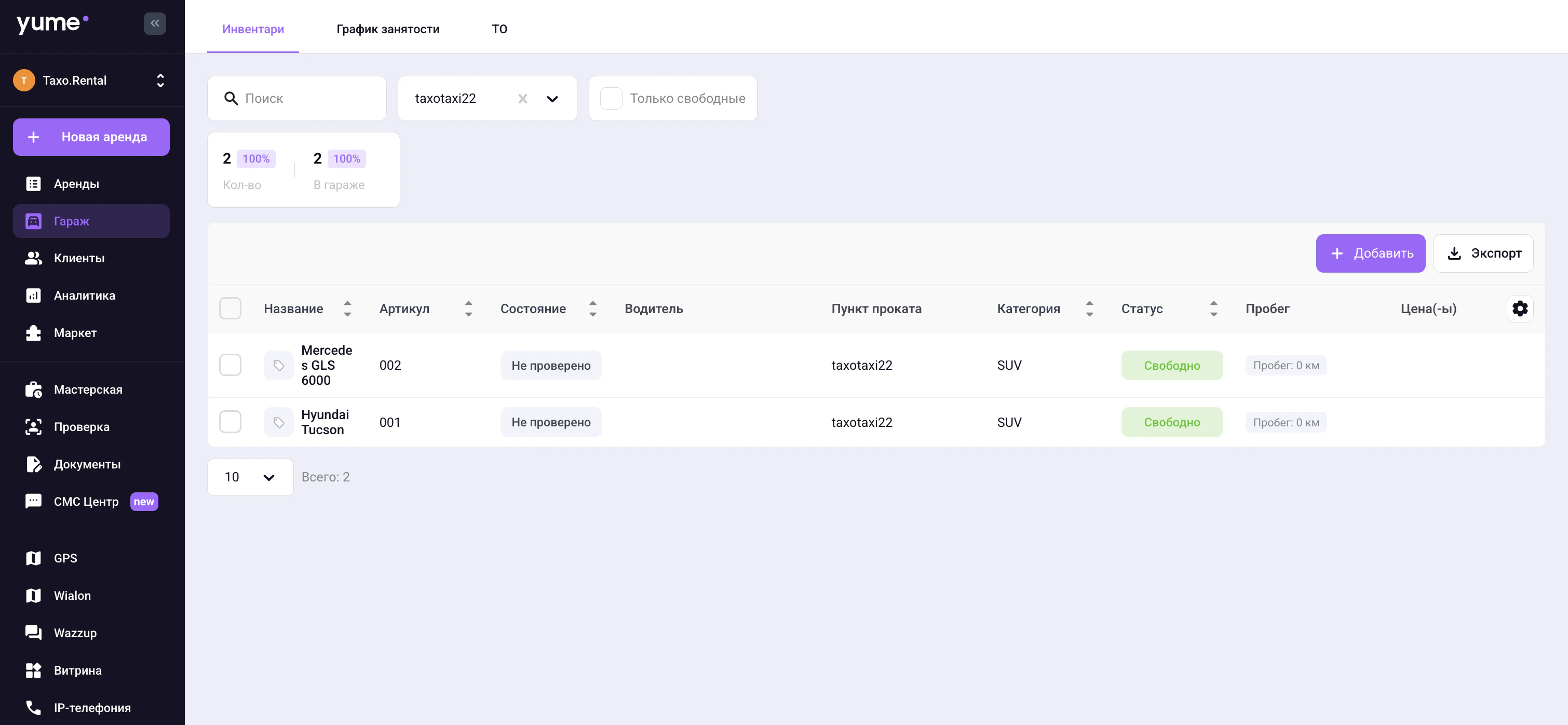The width and height of the screenshot is (1568, 725).
Task: Open the rows-per-page dropdown showing 10
Action: (x=250, y=477)
